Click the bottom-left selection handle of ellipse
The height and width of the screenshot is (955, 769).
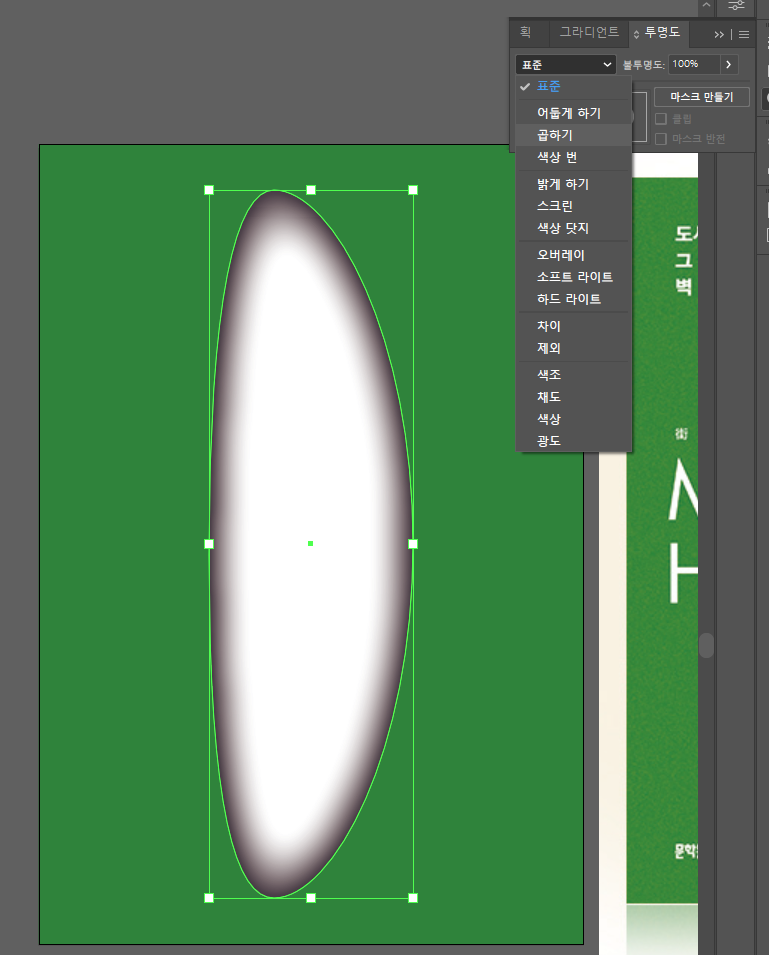tap(209, 898)
